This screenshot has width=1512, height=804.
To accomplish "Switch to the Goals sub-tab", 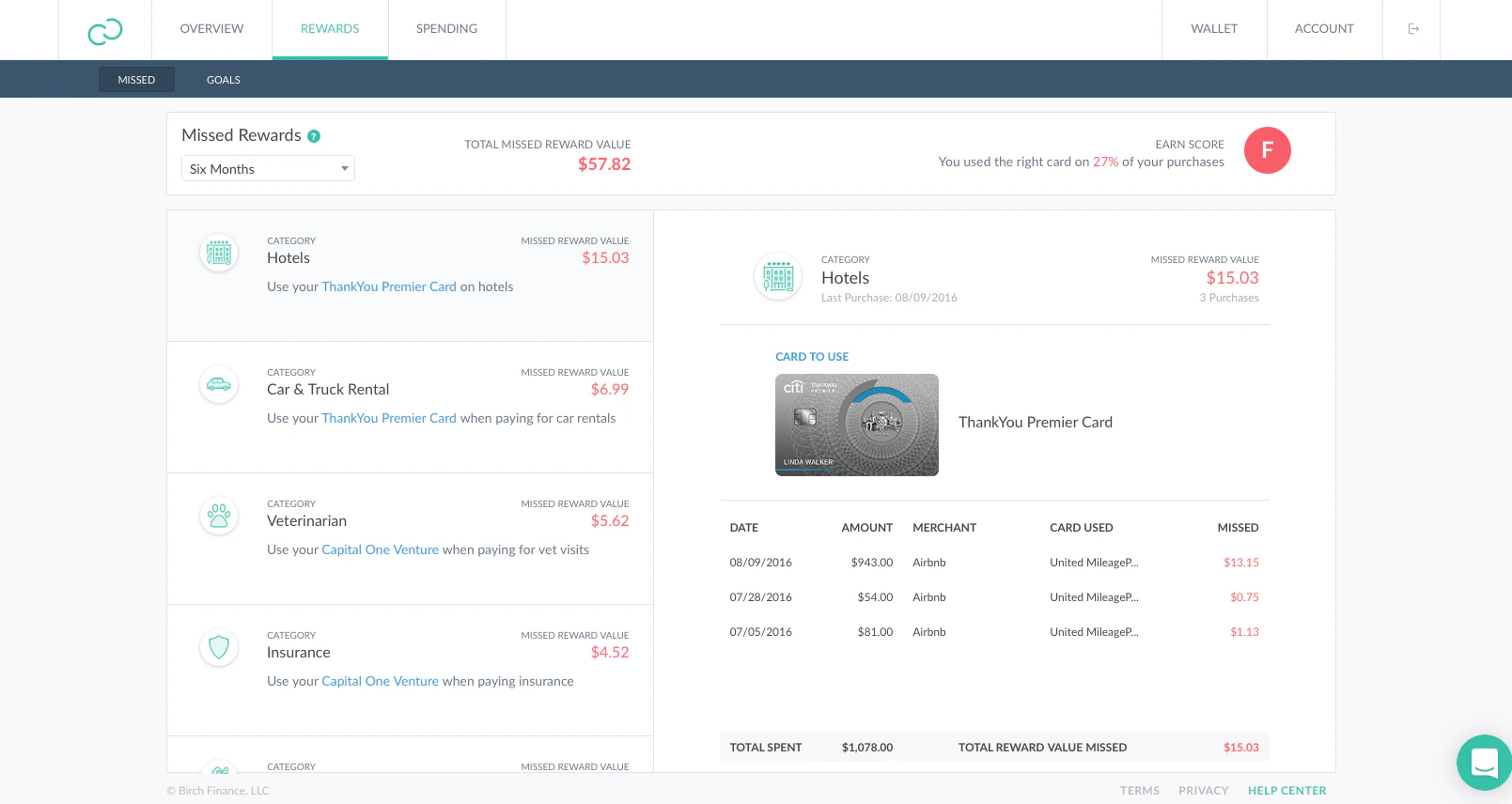I will point(224,80).
